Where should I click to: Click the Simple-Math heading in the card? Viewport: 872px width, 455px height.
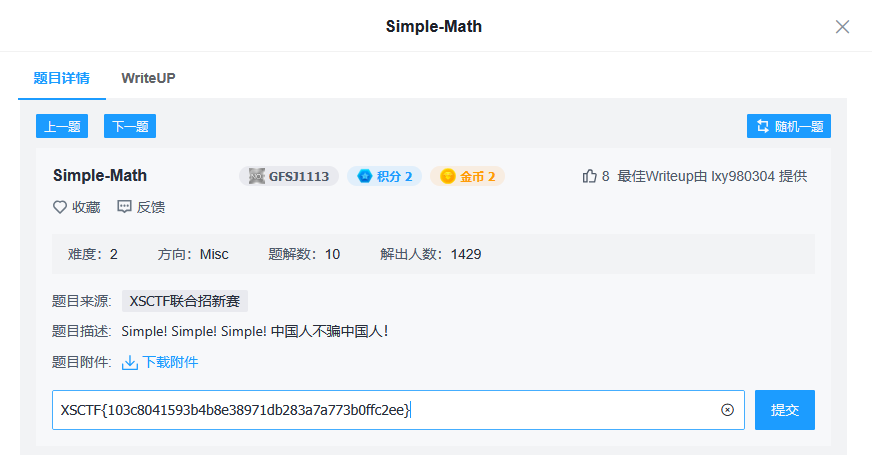click(x=100, y=176)
